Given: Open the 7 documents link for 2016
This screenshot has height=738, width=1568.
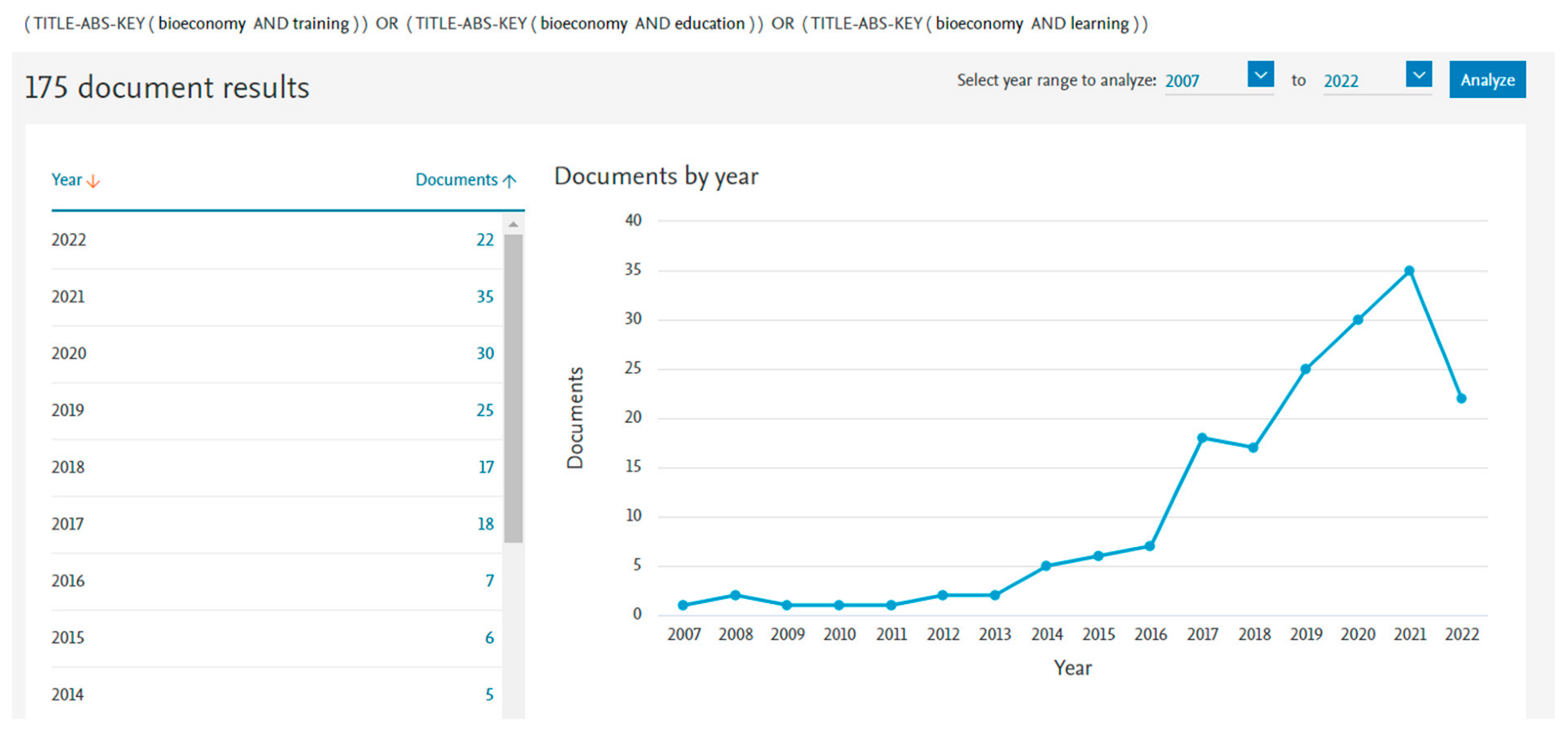Looking at the screenshot, I should click(489, 581).
